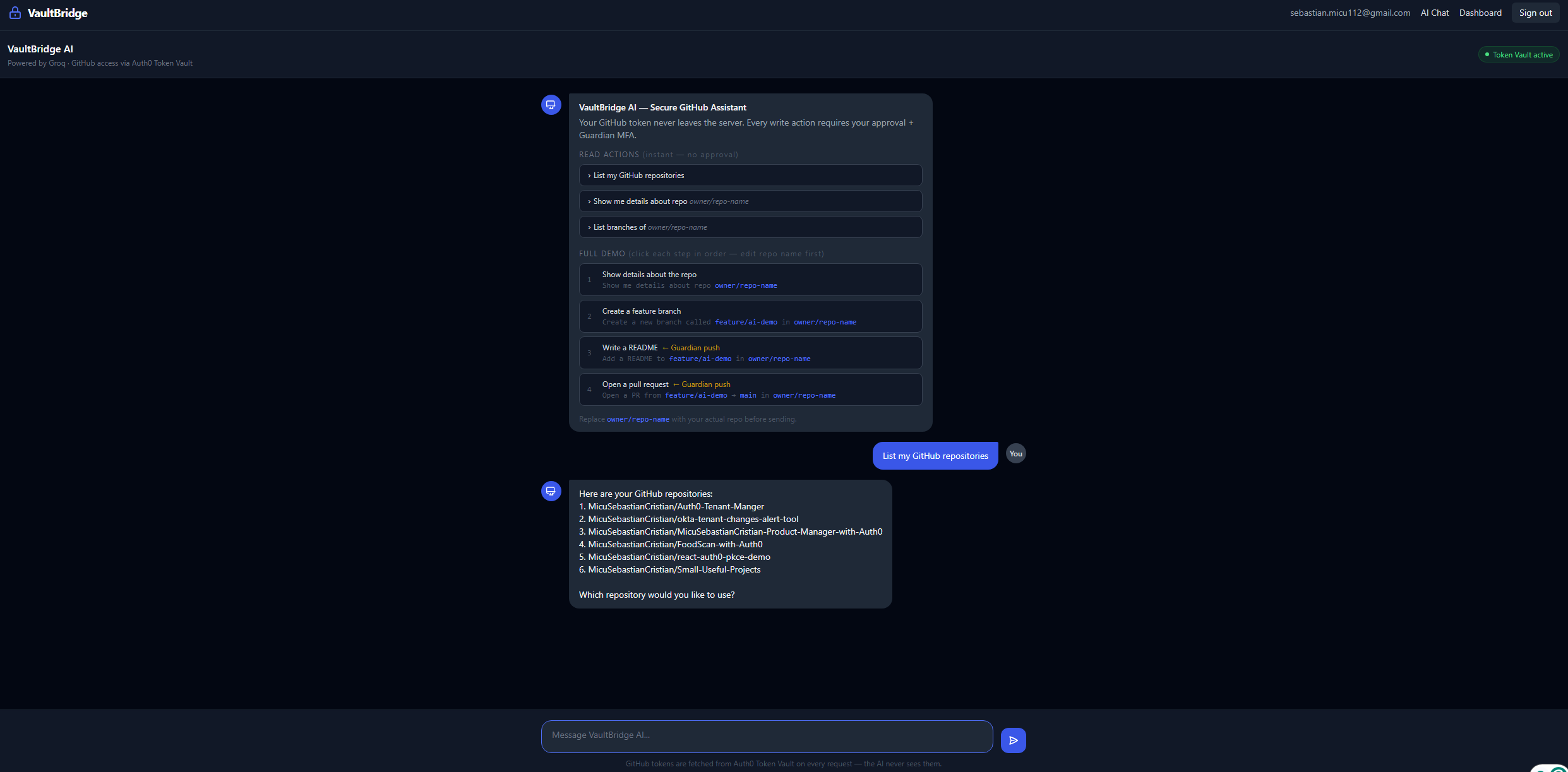Select 'List my GitHub repositories' suggestion
Image resolution: width=1568 pixels, height=772 pixels.
(x=750, y=175)
